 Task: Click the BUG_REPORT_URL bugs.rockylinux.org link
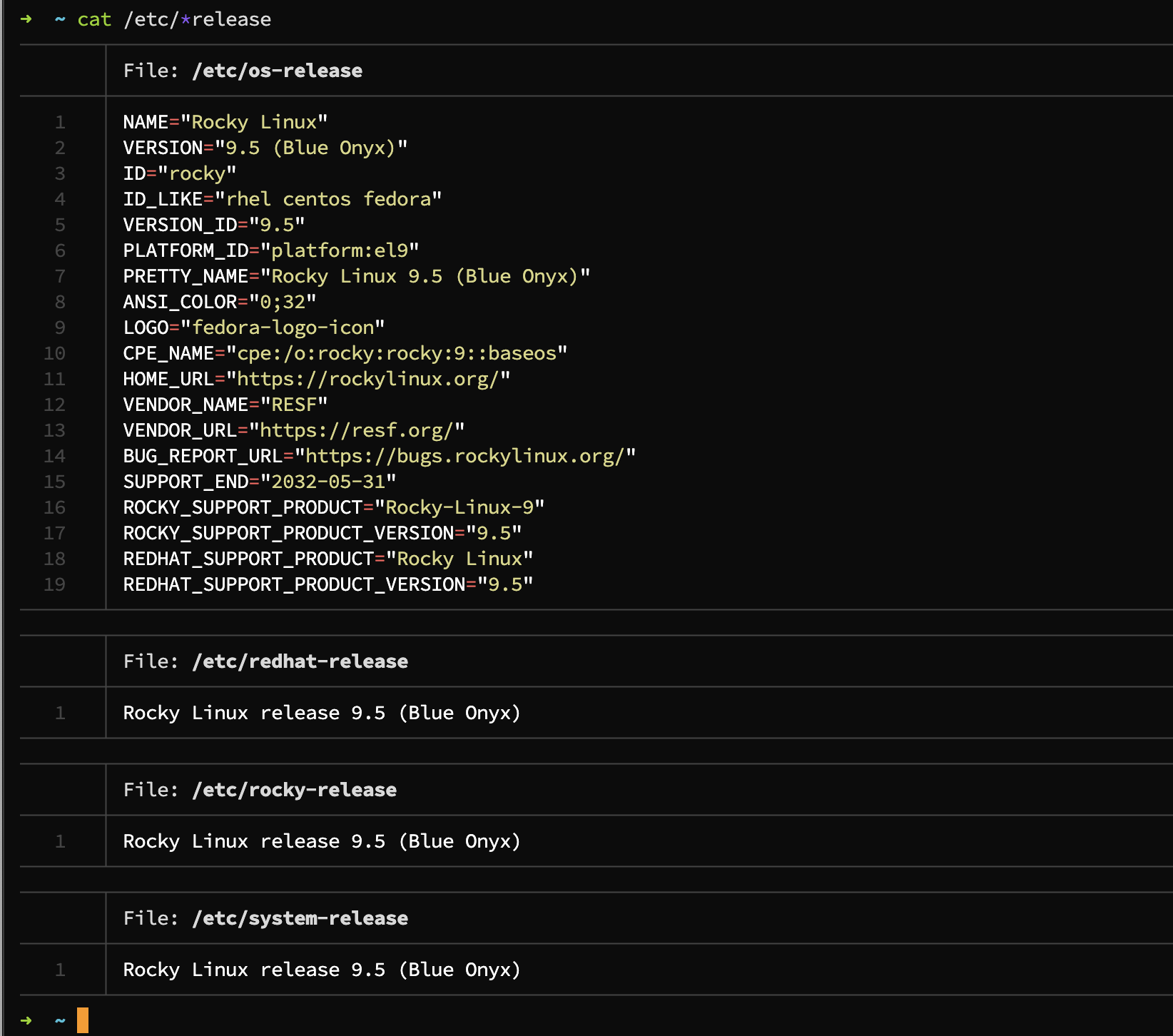pos(465,456)
